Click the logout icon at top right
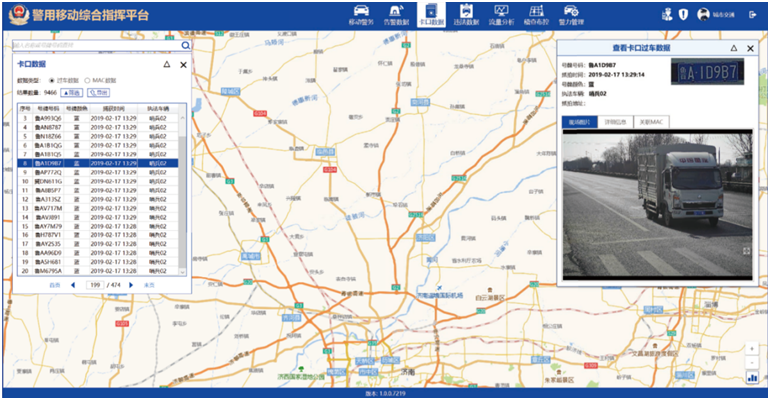Screen dimensions: 770x400 pyautogui.click(x=752, y=15)
